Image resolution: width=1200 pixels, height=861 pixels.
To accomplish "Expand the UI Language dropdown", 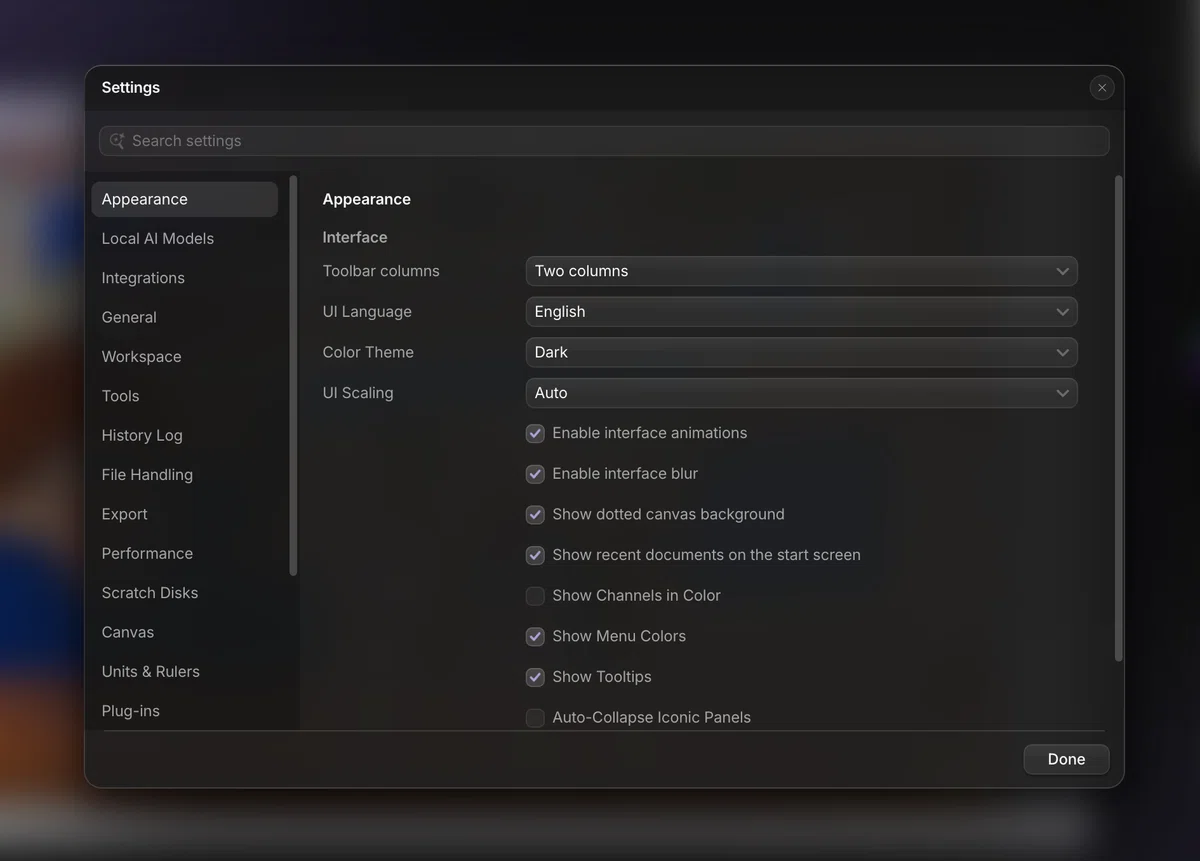I will (x=801, y=312).
